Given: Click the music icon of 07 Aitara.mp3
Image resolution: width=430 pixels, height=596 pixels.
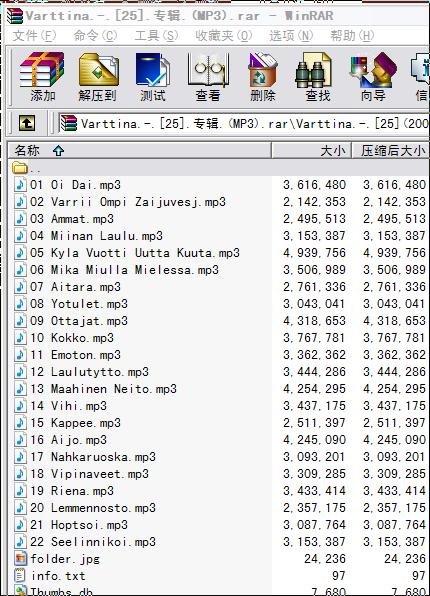Looking at the screenshot, I should (x=20, y=287).
